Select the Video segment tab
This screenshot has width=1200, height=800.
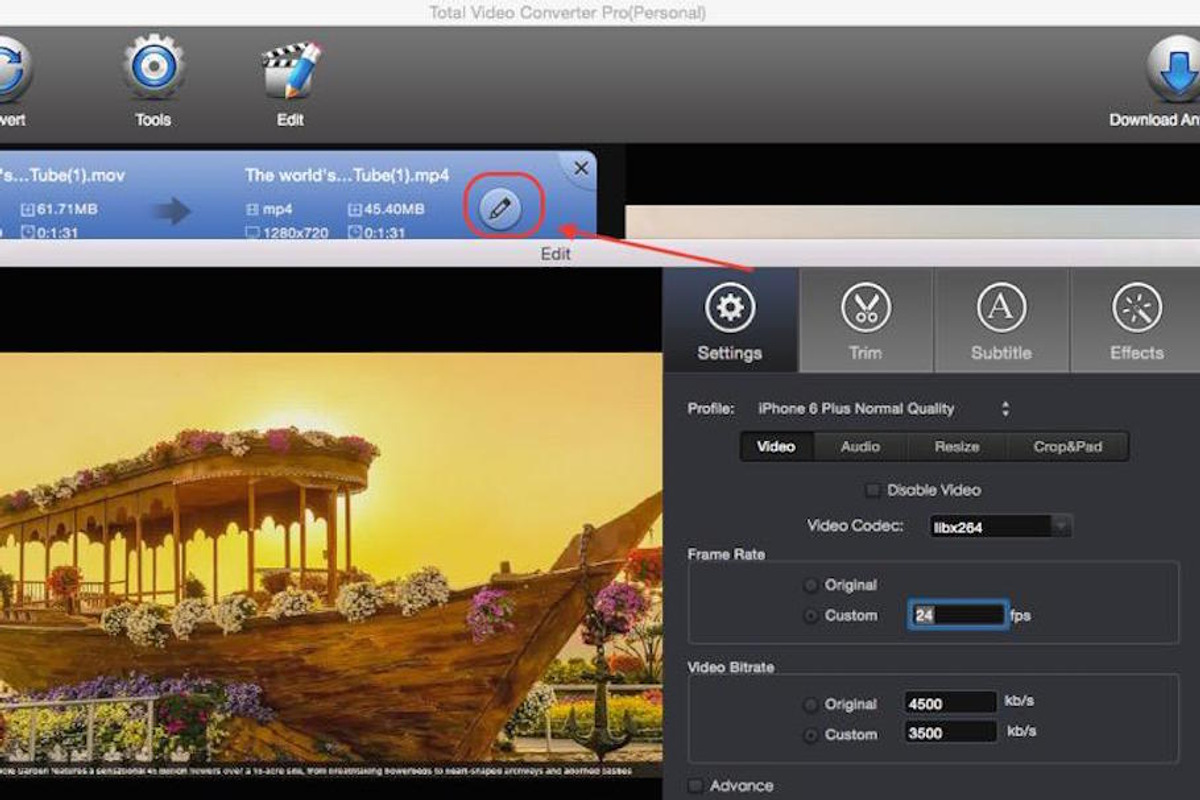pyautogui.click(x=776, y=446)
